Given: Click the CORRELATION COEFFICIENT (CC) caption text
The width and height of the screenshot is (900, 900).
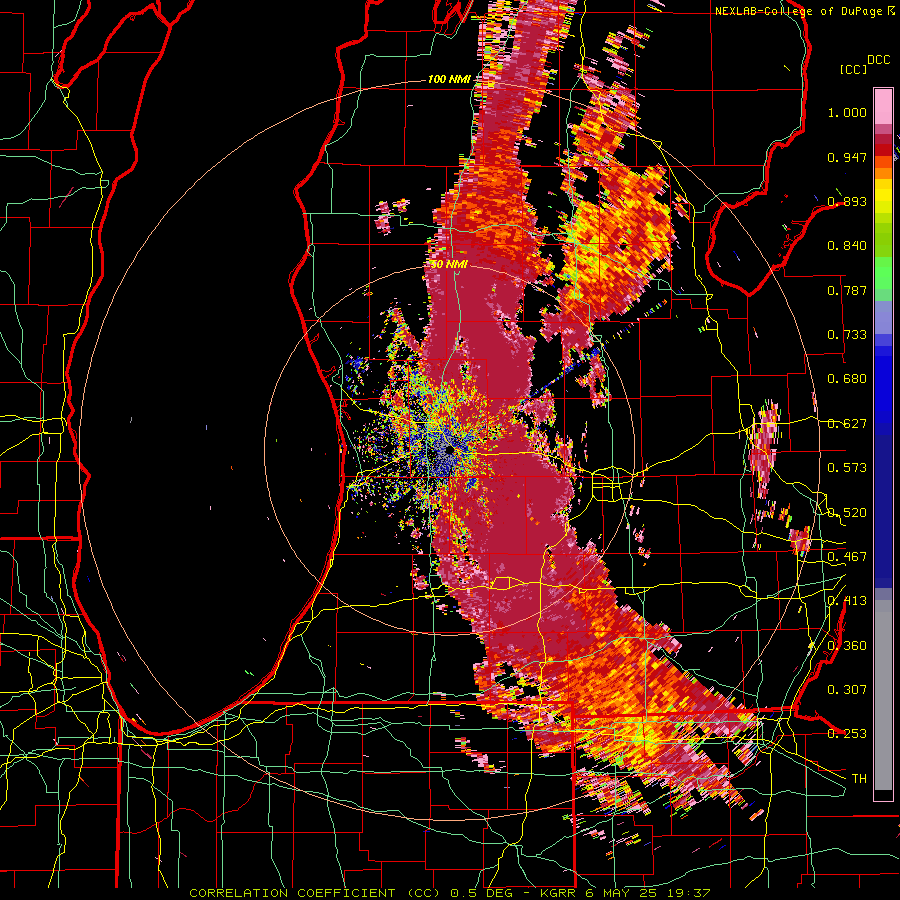Looking at the screenshot, I should [x=312, y=893].
